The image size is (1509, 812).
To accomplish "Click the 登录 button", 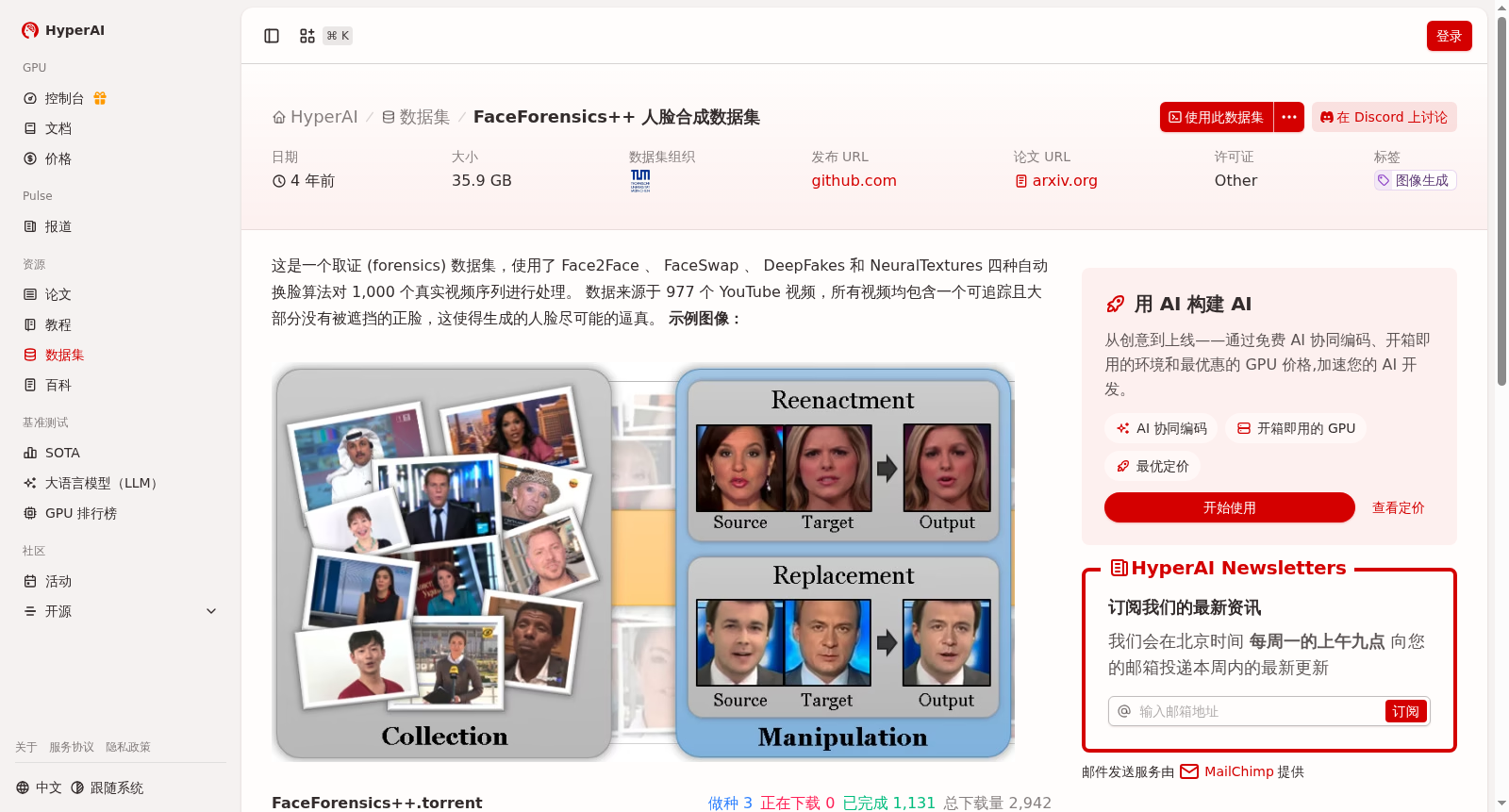I will point(1449,36).
